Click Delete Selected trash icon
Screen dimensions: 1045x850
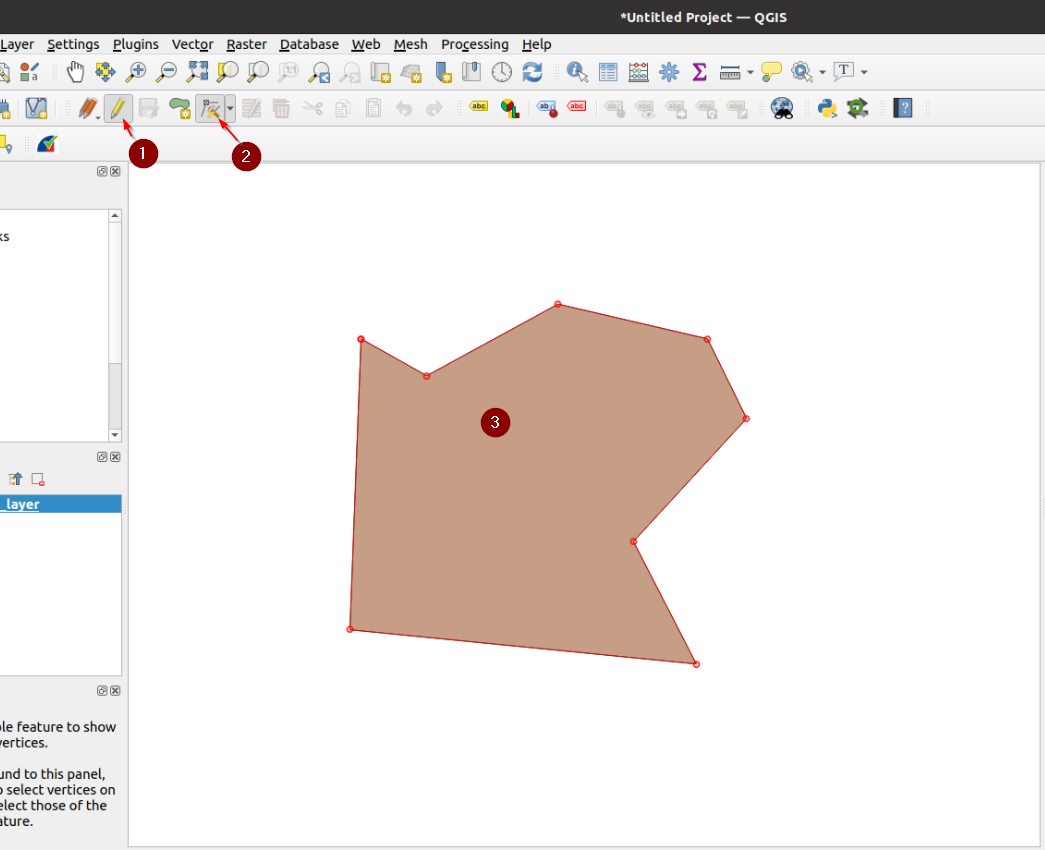tap(281, 108)
